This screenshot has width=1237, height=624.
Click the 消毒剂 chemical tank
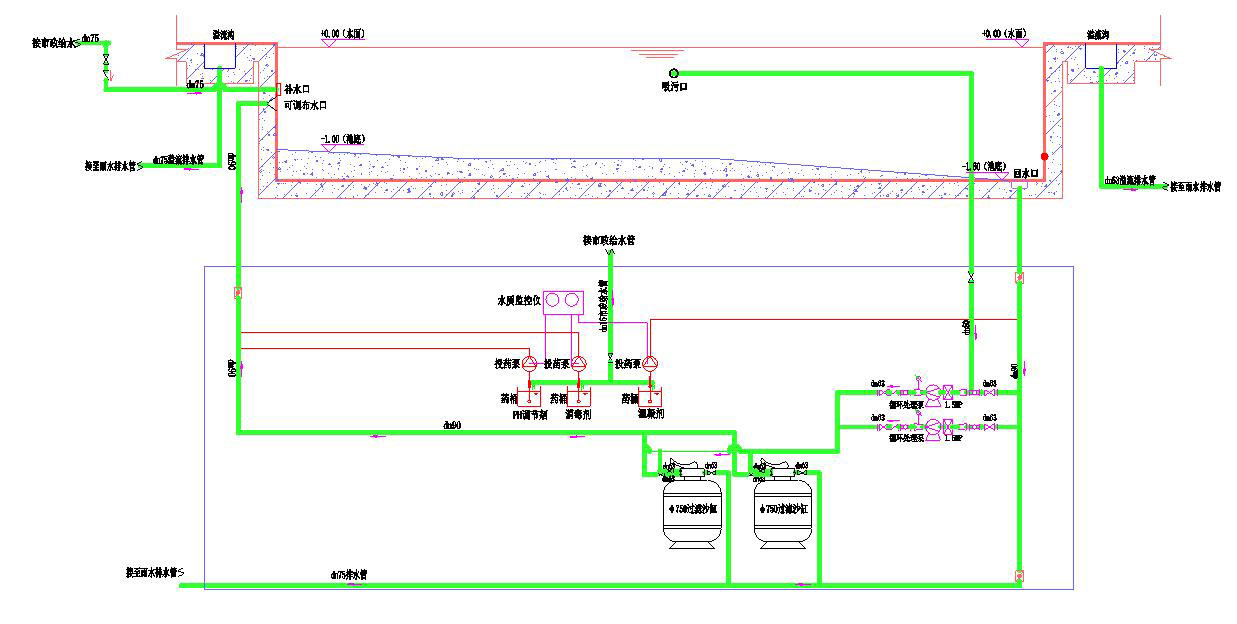click(x=578, y=397)
